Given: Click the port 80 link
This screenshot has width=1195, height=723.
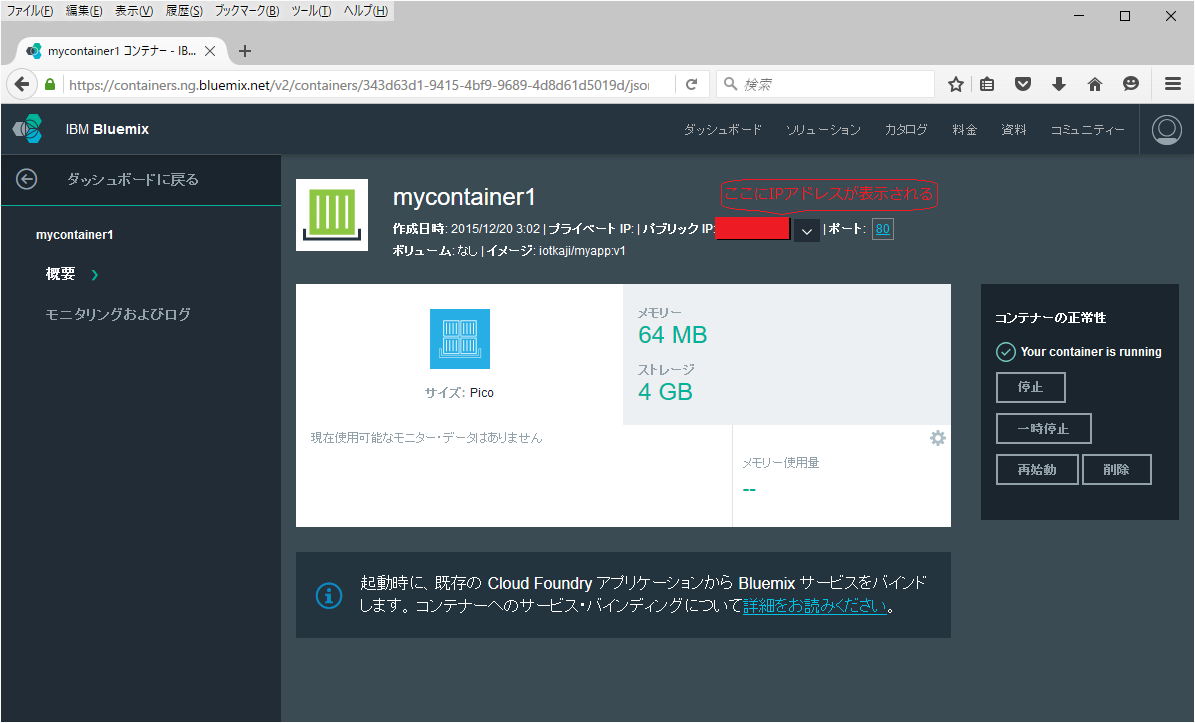Looking at the screenshot, I should click(x=883, y=229).
